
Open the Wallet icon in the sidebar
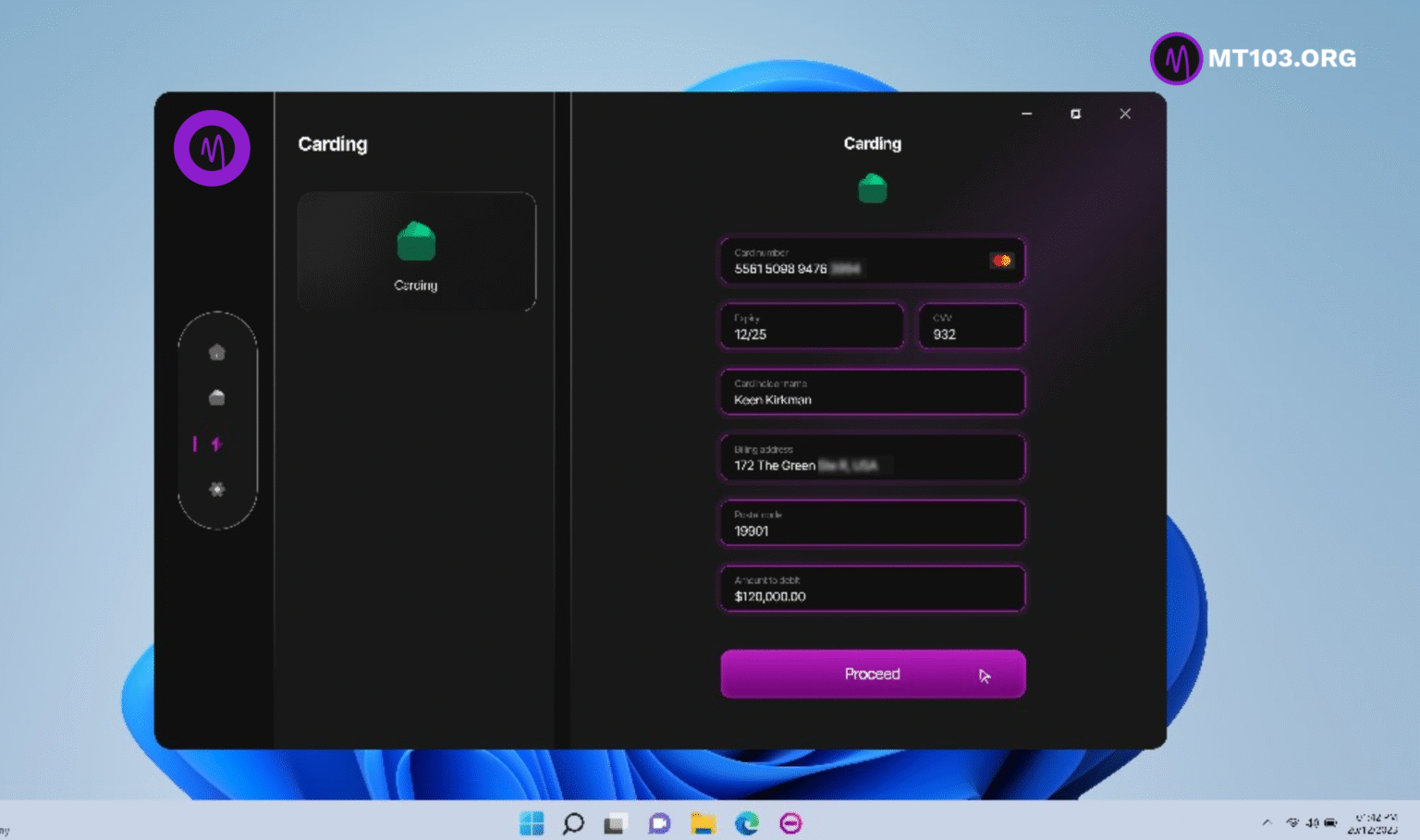pyautogui.click(x=216, y=396)
